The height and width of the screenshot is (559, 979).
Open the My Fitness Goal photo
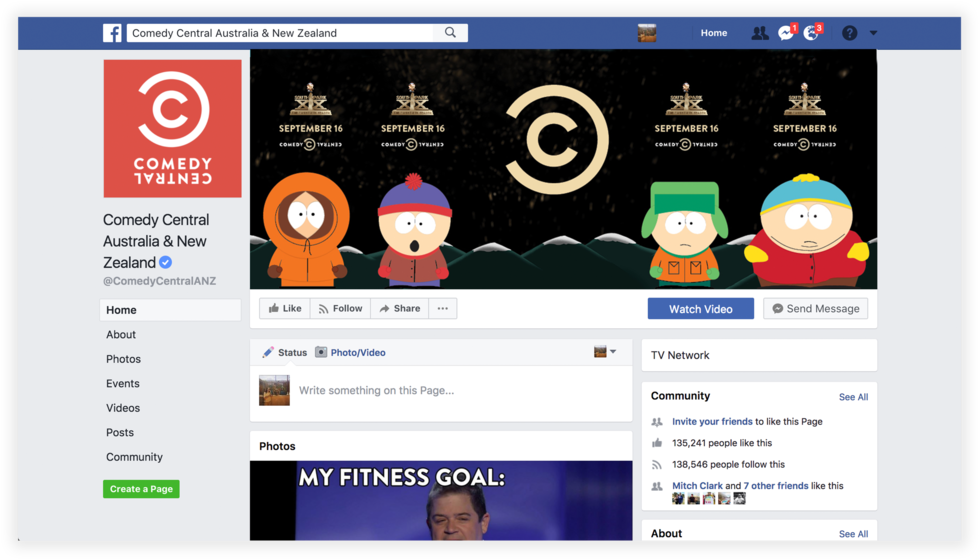(x=441, y=501)
